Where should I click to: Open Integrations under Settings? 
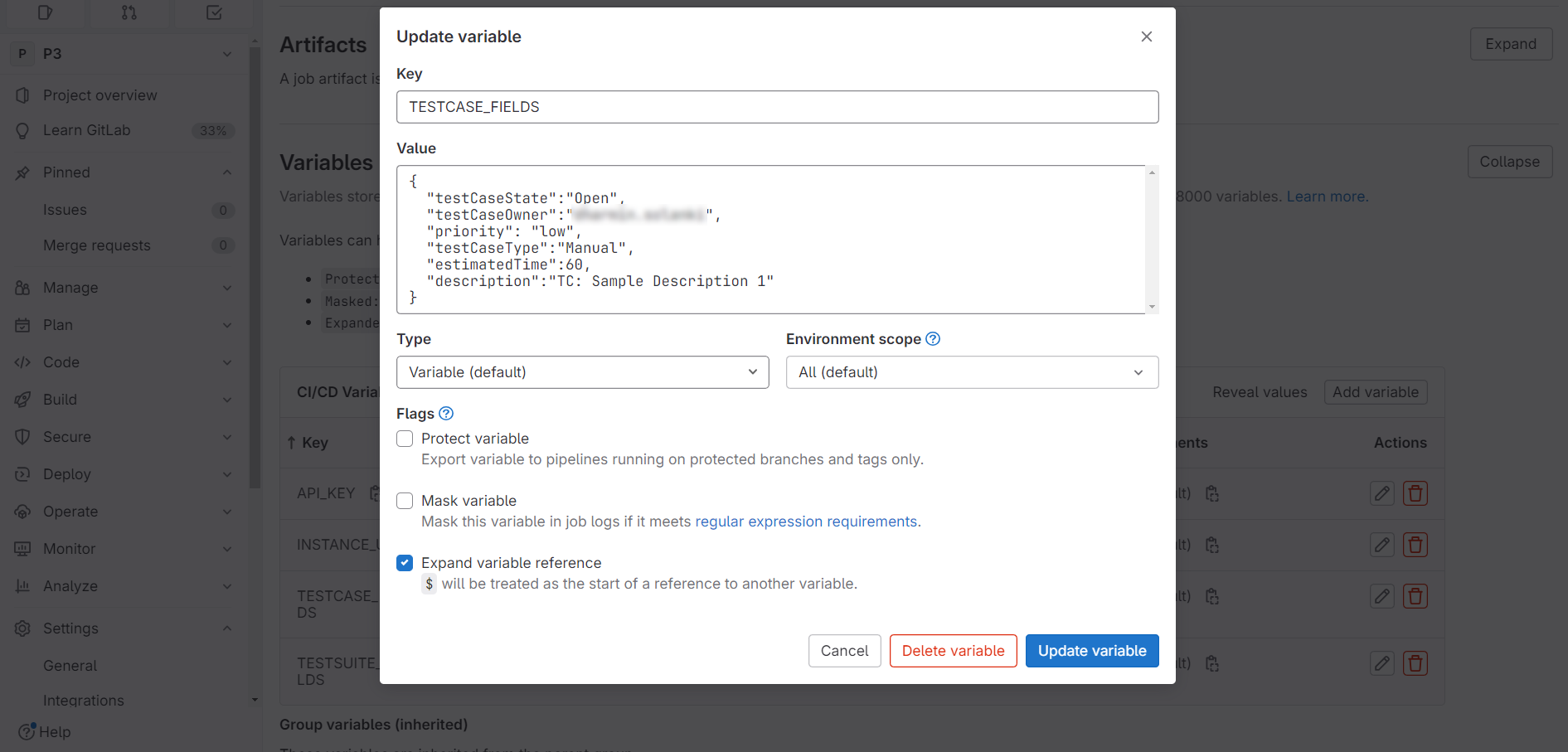coord(84,701)
